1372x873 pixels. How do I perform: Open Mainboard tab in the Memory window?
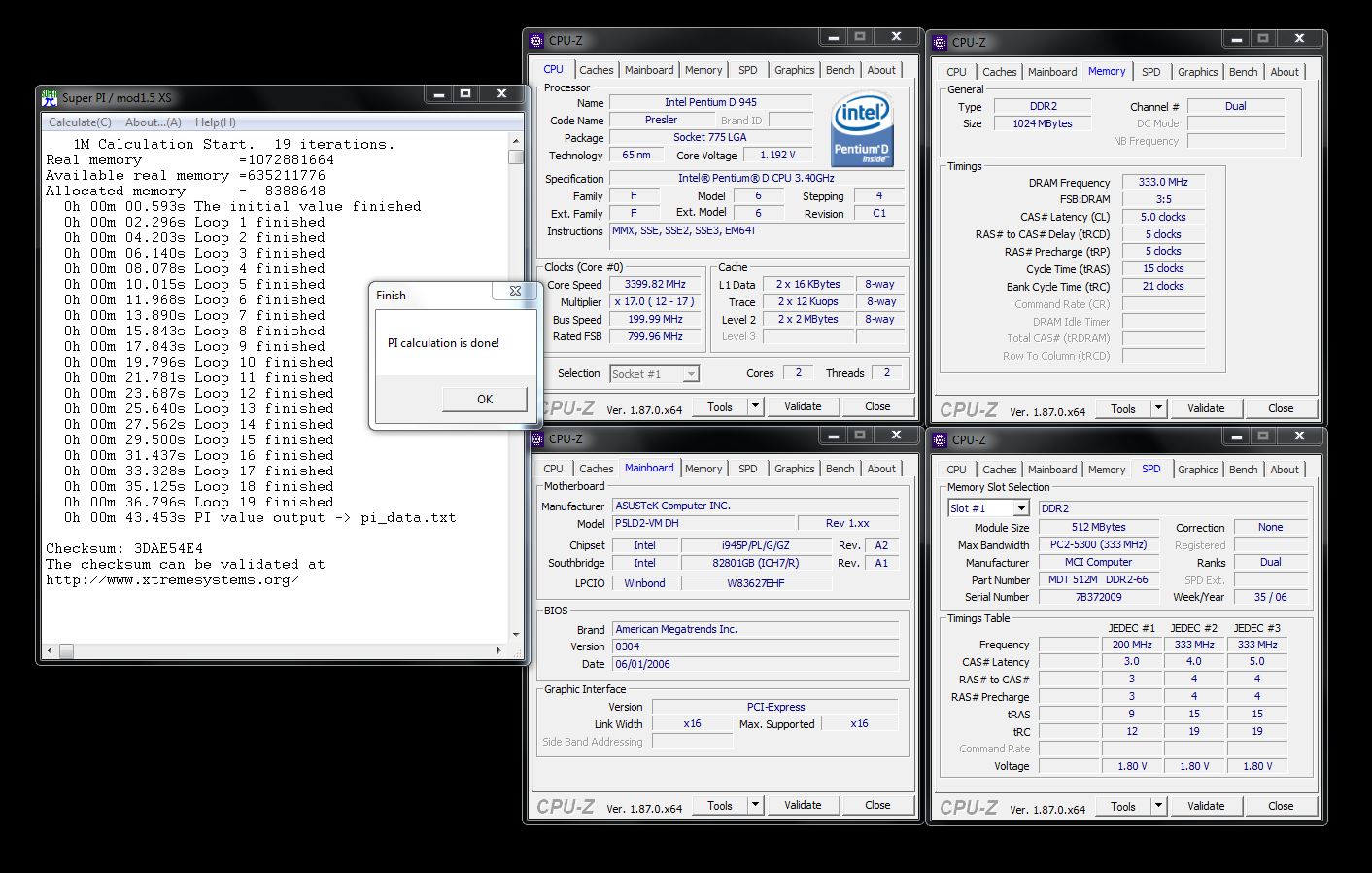(1052, 72)
